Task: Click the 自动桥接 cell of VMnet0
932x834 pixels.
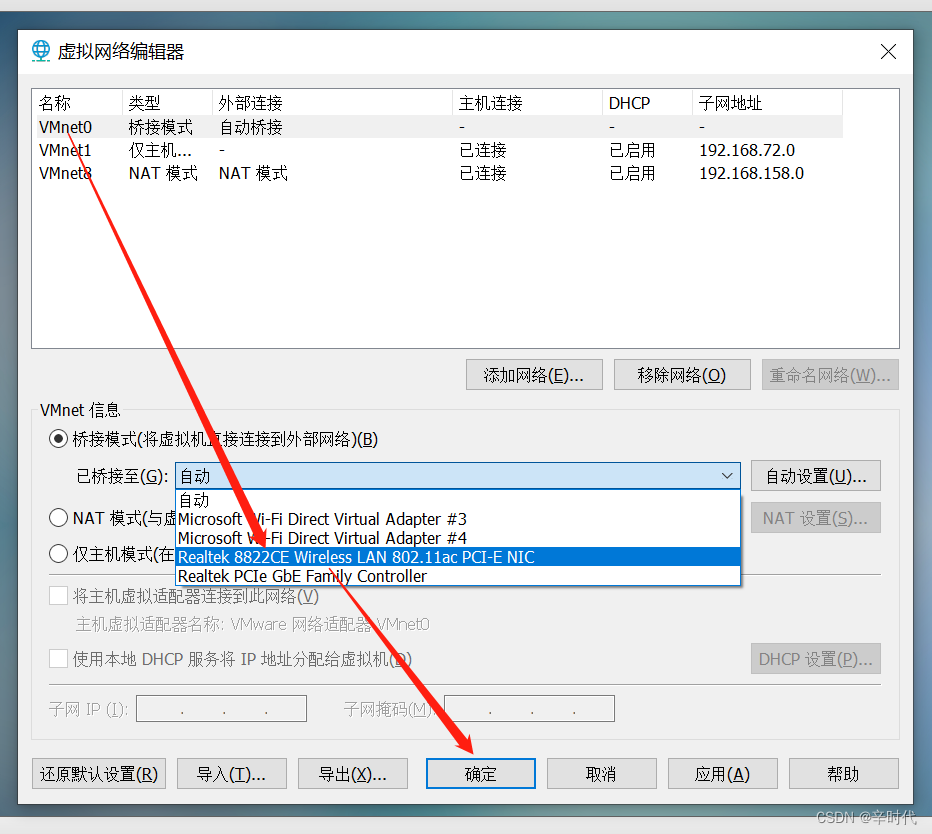Action: [251, 127]
